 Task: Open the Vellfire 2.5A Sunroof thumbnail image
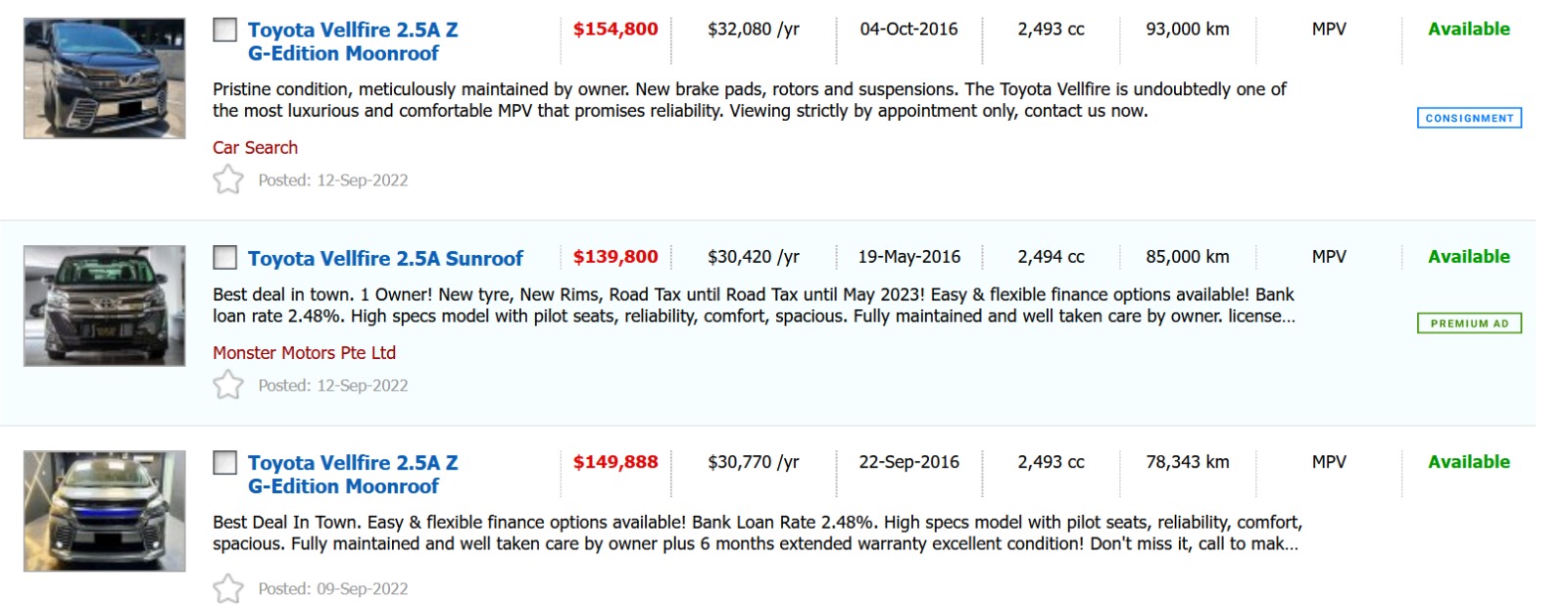click(x=105, y=306)
